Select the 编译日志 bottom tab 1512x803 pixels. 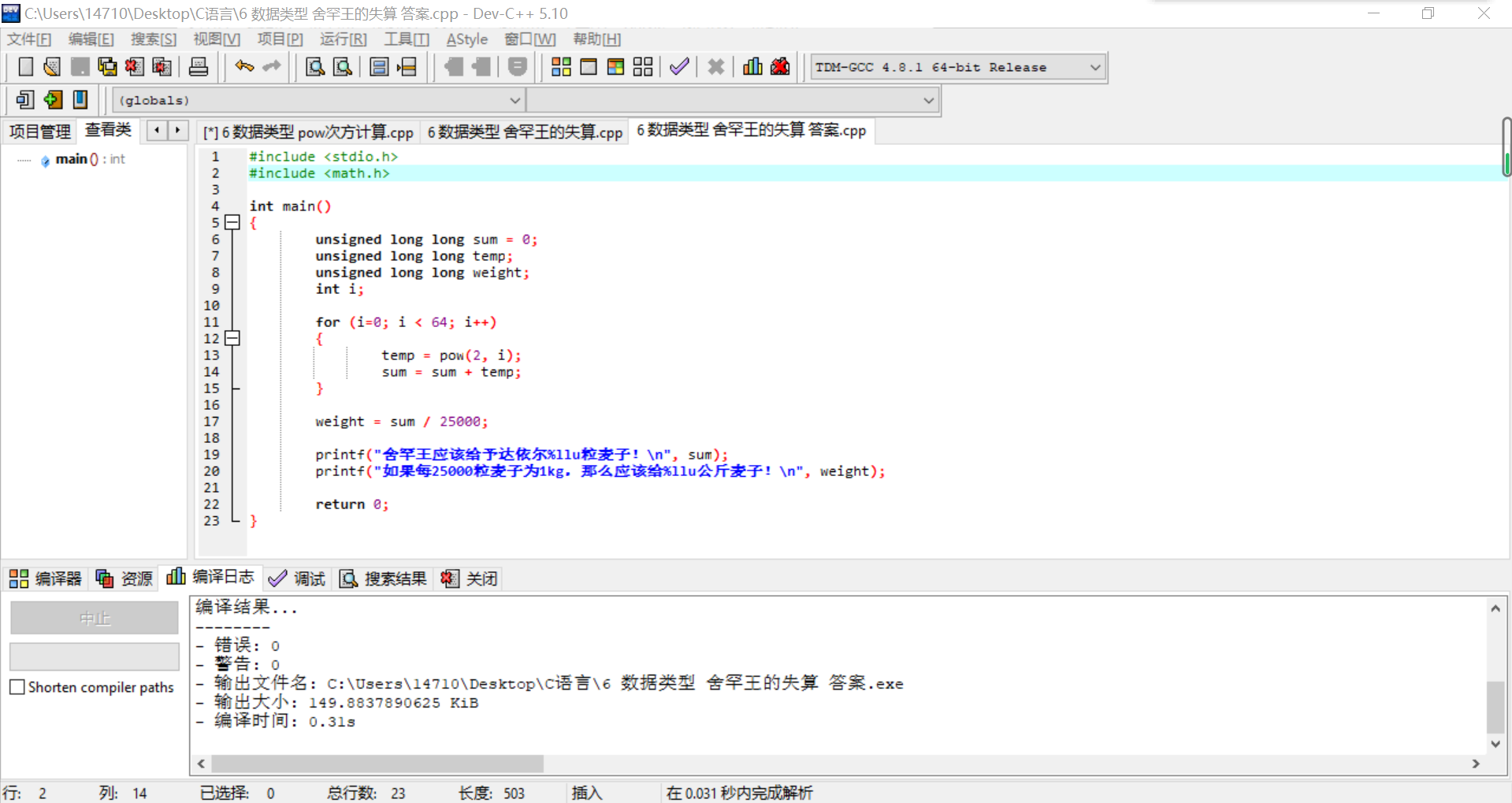coord(210,578)
